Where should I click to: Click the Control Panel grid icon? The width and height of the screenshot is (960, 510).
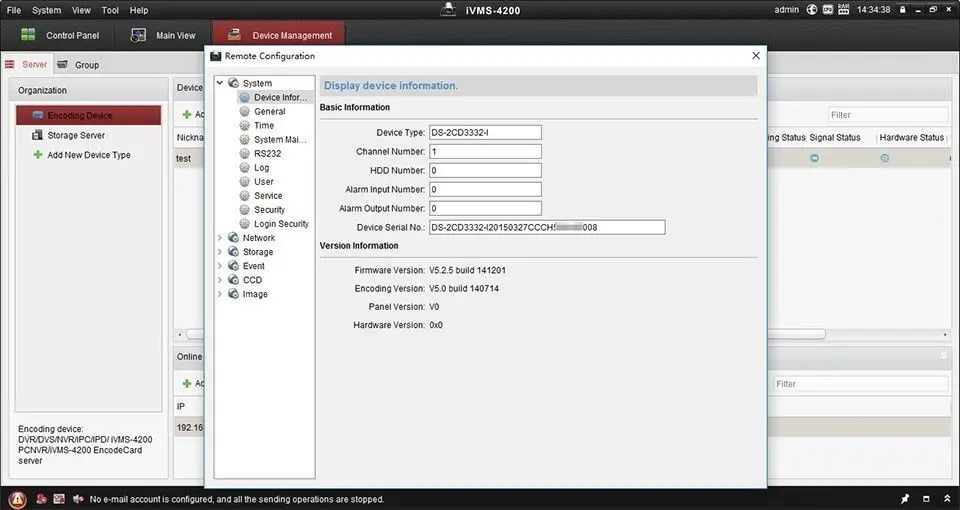(28, 35)
